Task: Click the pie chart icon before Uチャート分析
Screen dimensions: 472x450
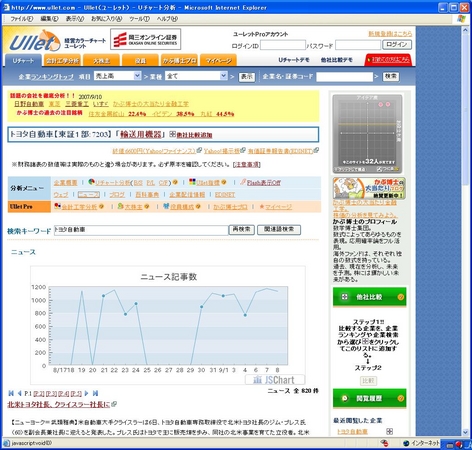Action: point(91,182)
